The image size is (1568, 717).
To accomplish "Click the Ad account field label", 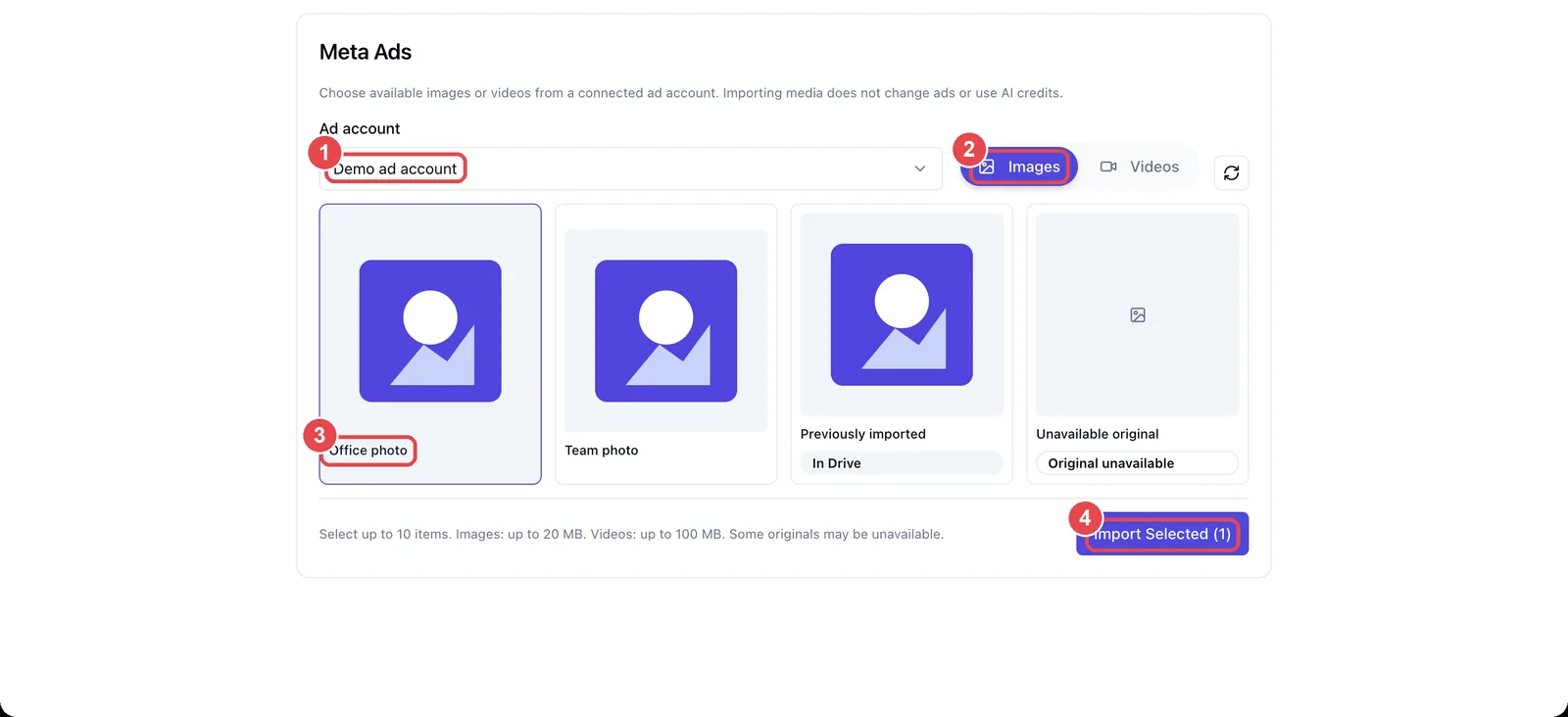I will pos(360,128).
